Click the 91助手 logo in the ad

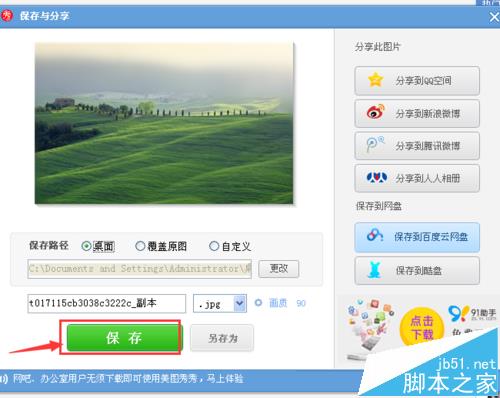472,314
